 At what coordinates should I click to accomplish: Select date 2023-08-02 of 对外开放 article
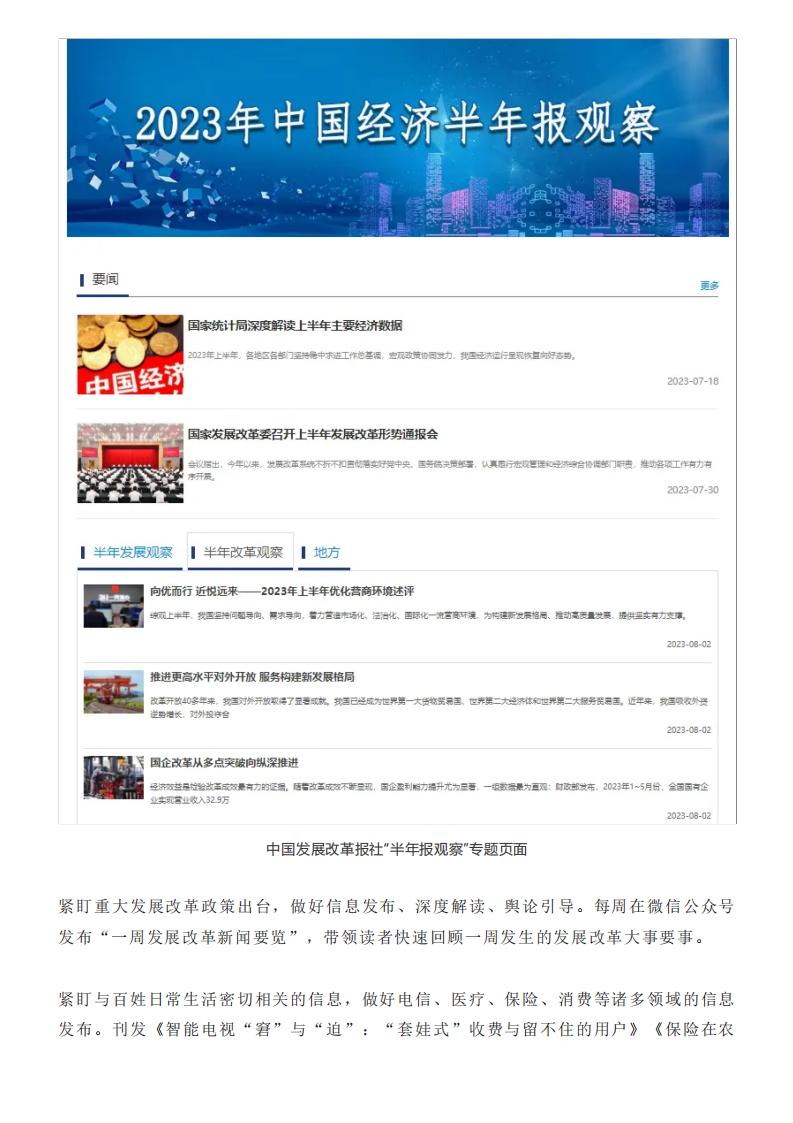688,730
